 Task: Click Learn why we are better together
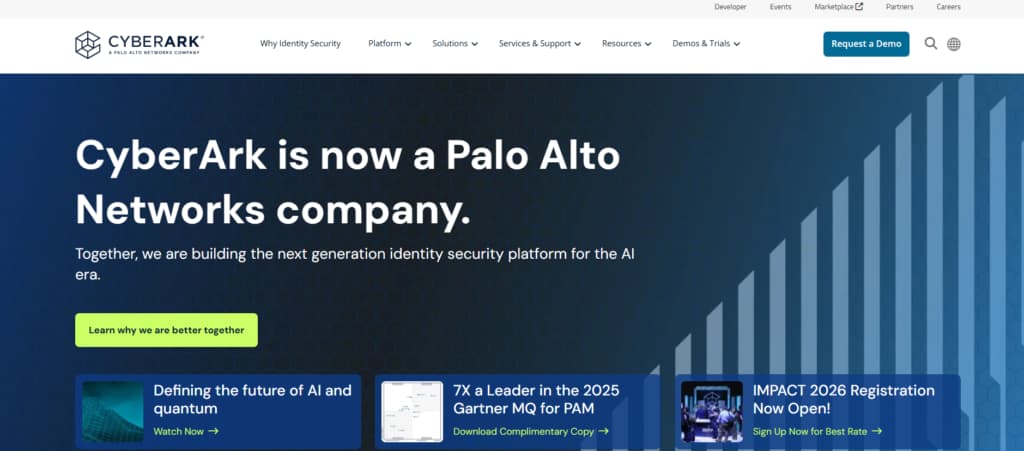167,330
